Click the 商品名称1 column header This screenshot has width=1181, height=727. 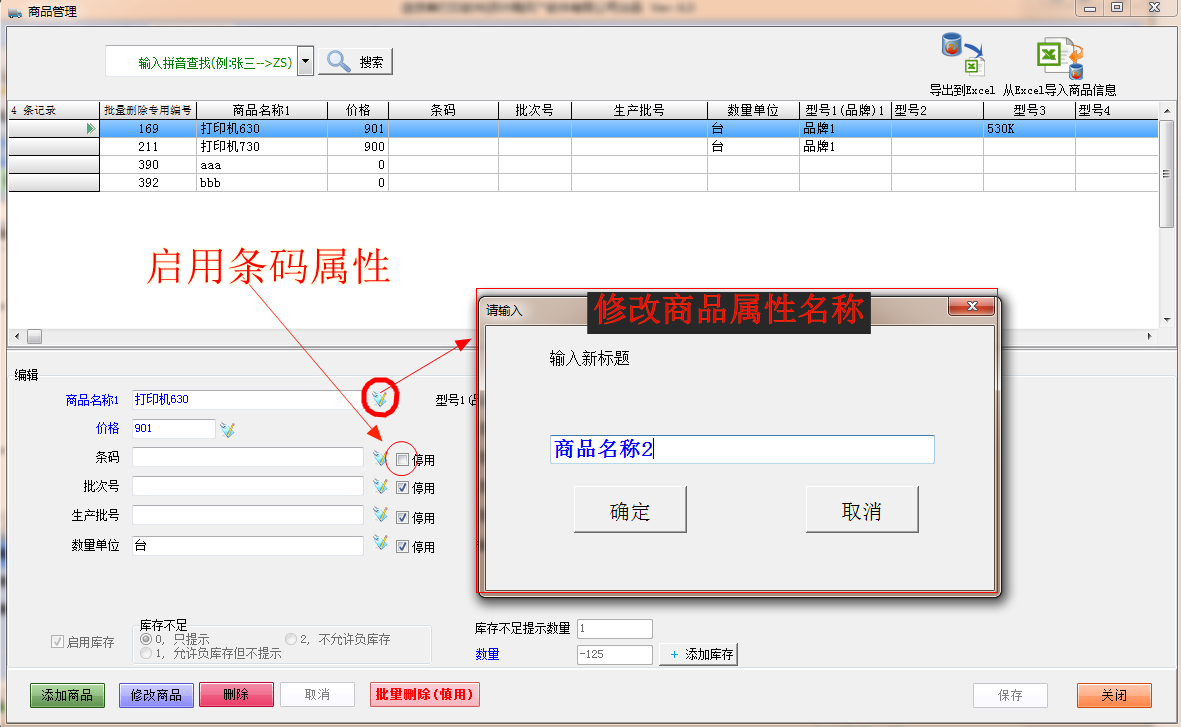coord(261,110)
